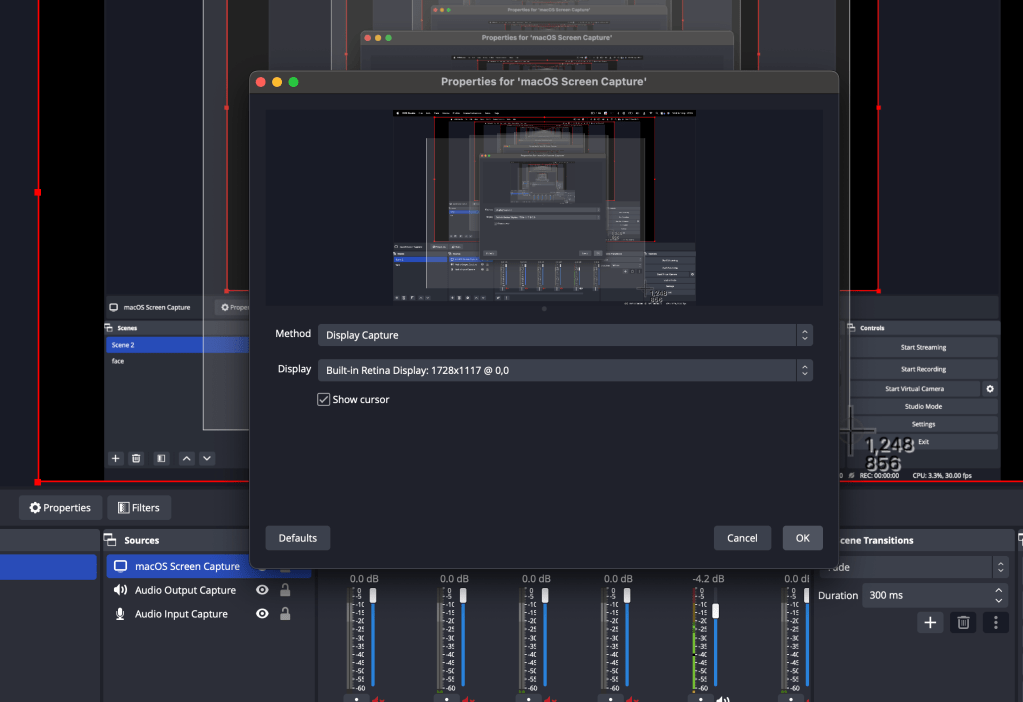Image resolution: width=1023 pixels, height=702 pixels.
Task: Cancel the Properties dialog
Action: point(742,538)
